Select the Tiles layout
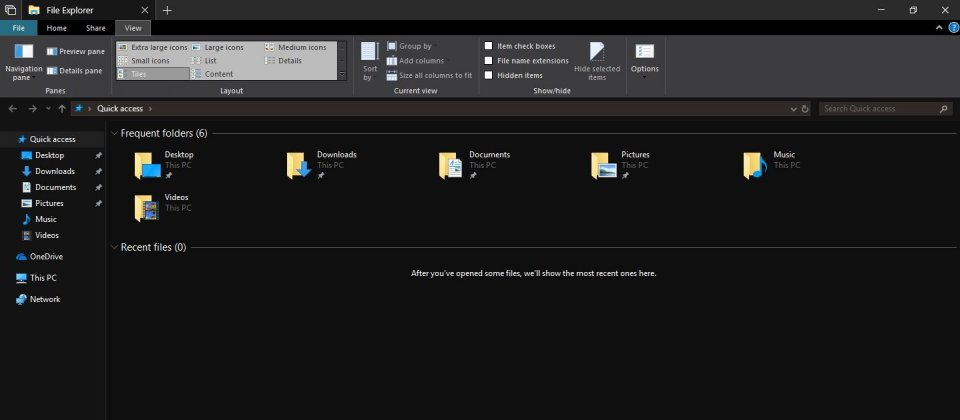 (x=152, y=74)
